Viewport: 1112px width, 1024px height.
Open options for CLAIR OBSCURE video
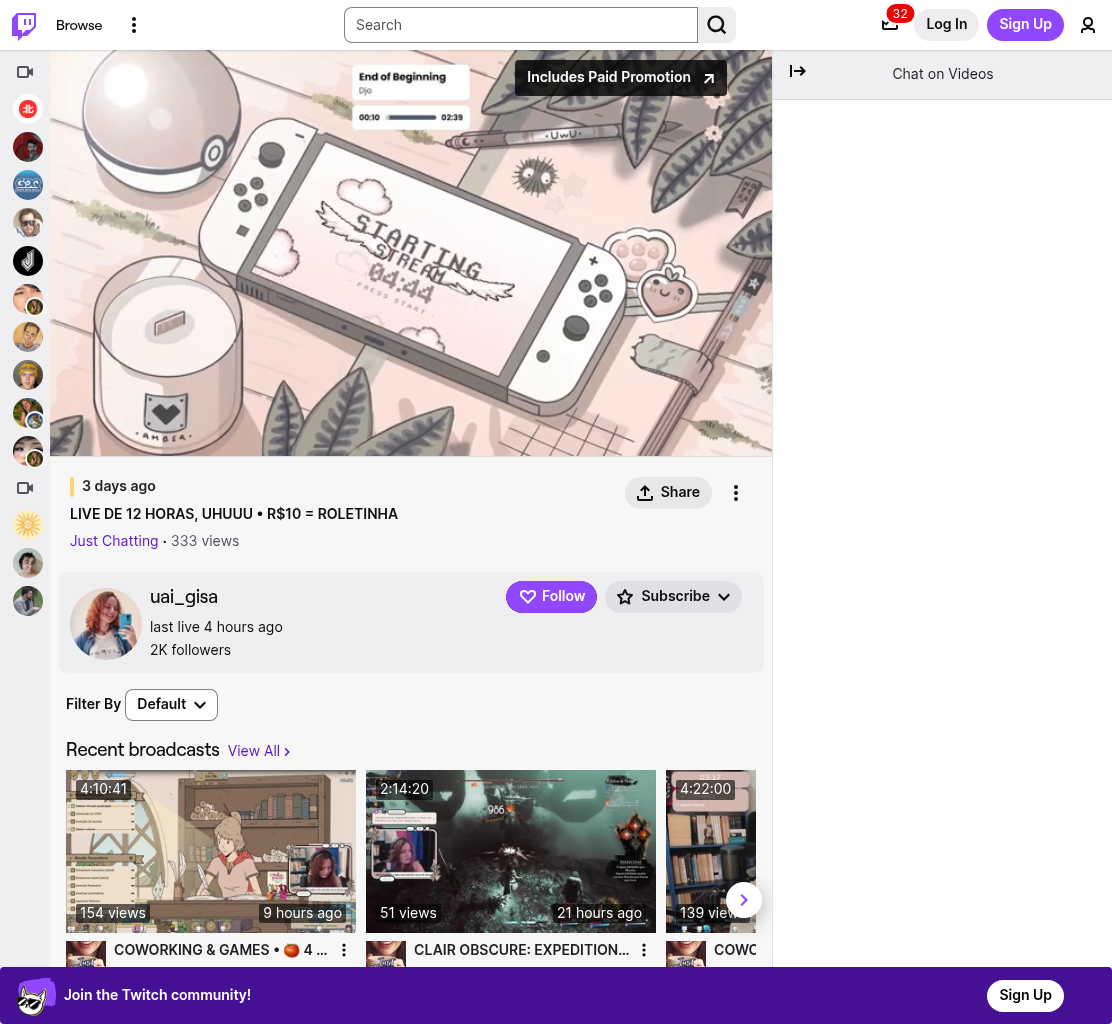click(644, 950)
